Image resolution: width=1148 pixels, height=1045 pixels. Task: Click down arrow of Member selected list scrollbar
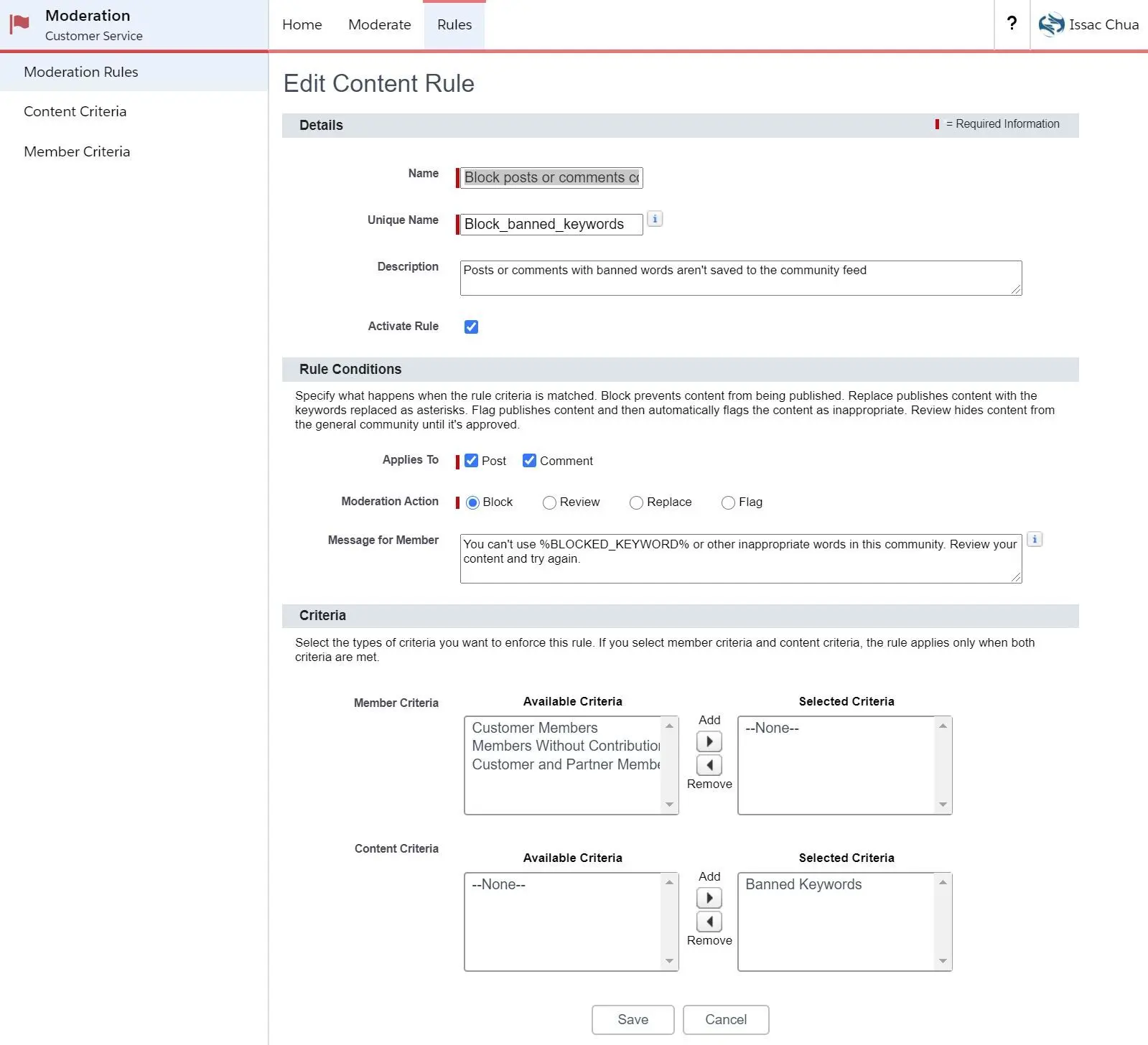click(x=943, y=805)
